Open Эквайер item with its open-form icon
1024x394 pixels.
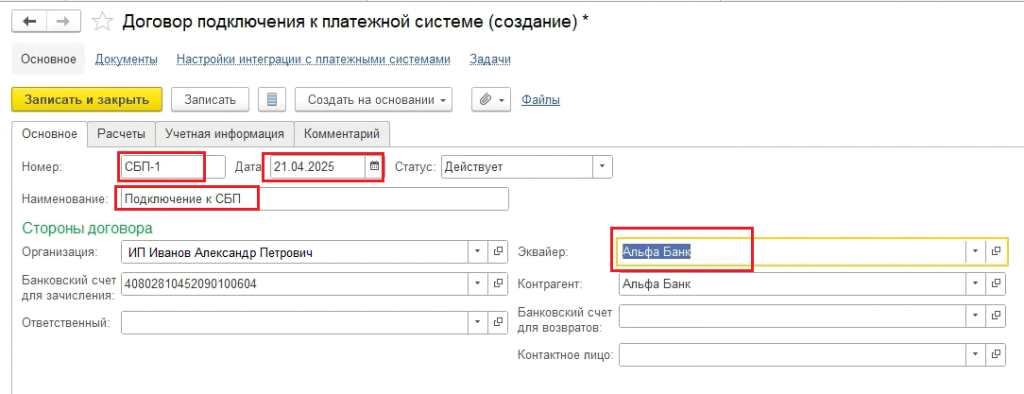tap(996, 251)
